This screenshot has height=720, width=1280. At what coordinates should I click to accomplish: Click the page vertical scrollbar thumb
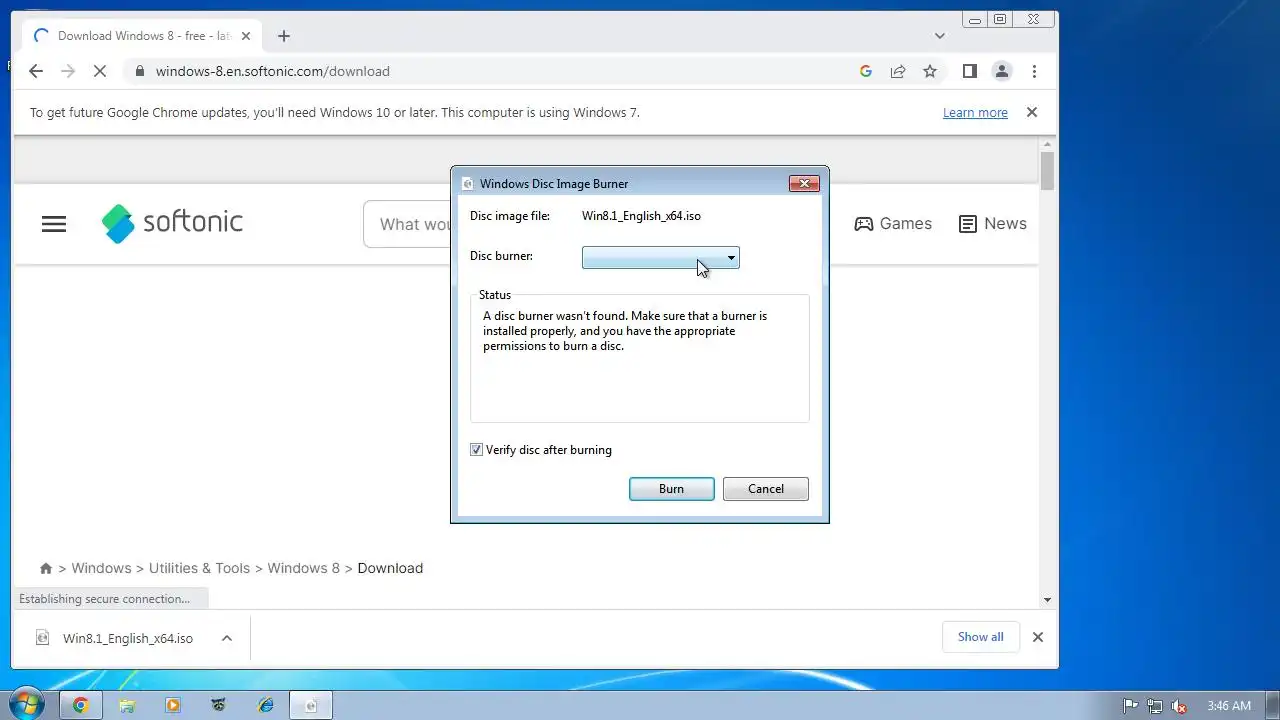1047,170
